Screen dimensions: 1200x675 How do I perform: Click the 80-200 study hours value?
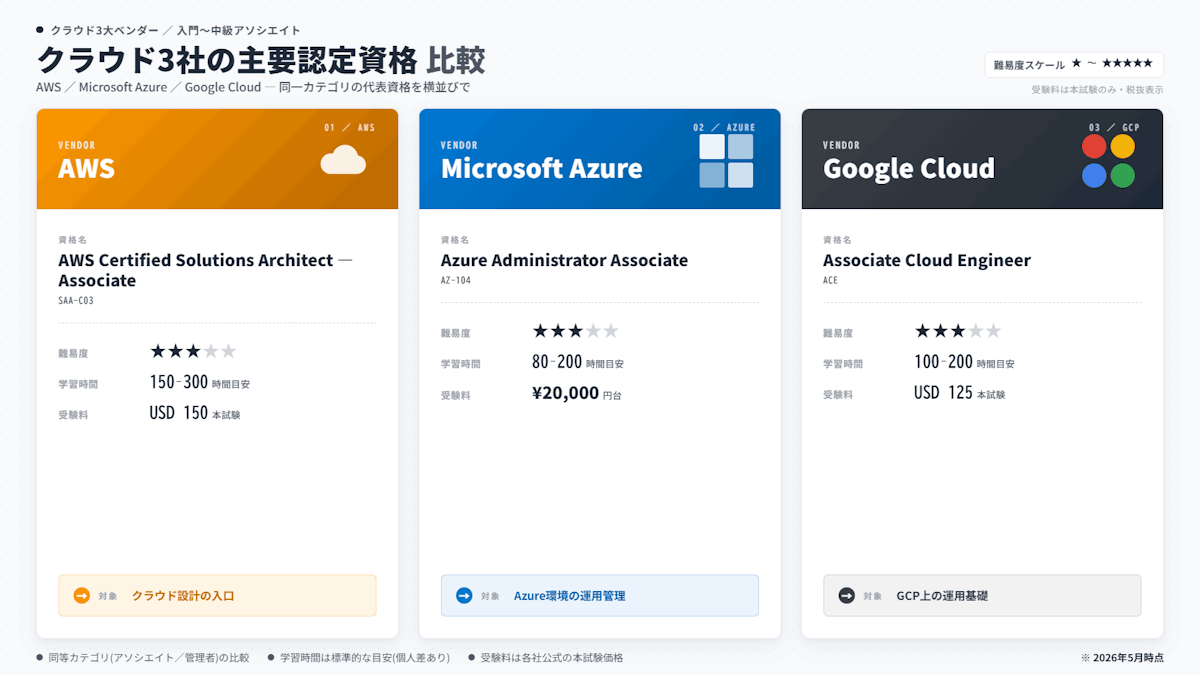pyautogui.click(x=557, y=362)
